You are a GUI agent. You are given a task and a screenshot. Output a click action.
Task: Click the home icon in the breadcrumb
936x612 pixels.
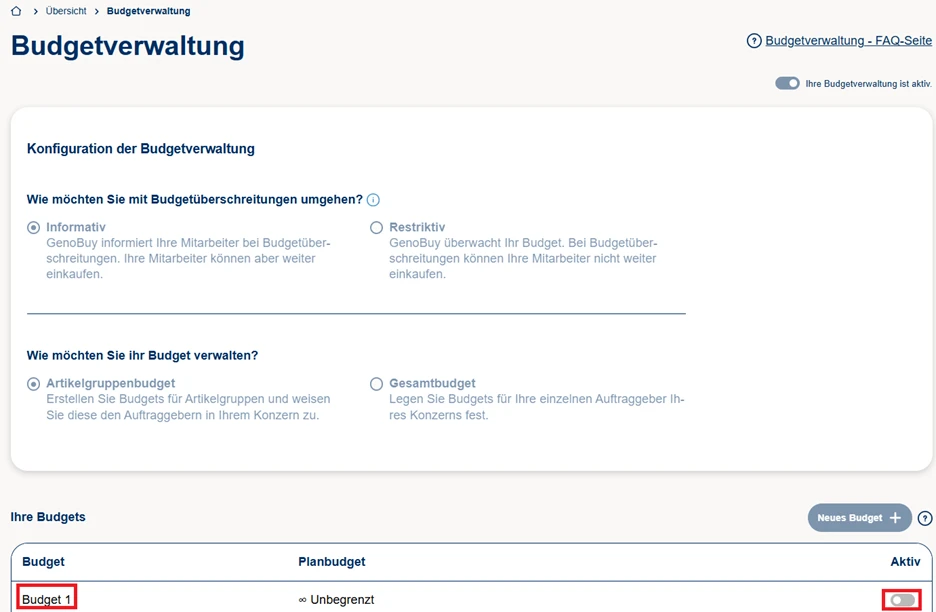tap(16, 11)
